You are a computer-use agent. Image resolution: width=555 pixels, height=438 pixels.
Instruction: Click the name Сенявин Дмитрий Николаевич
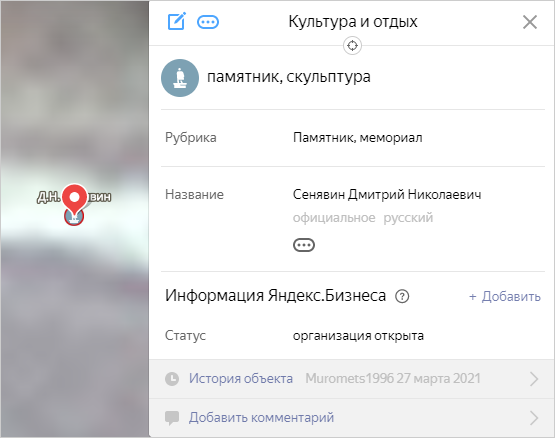pos(387,194)
